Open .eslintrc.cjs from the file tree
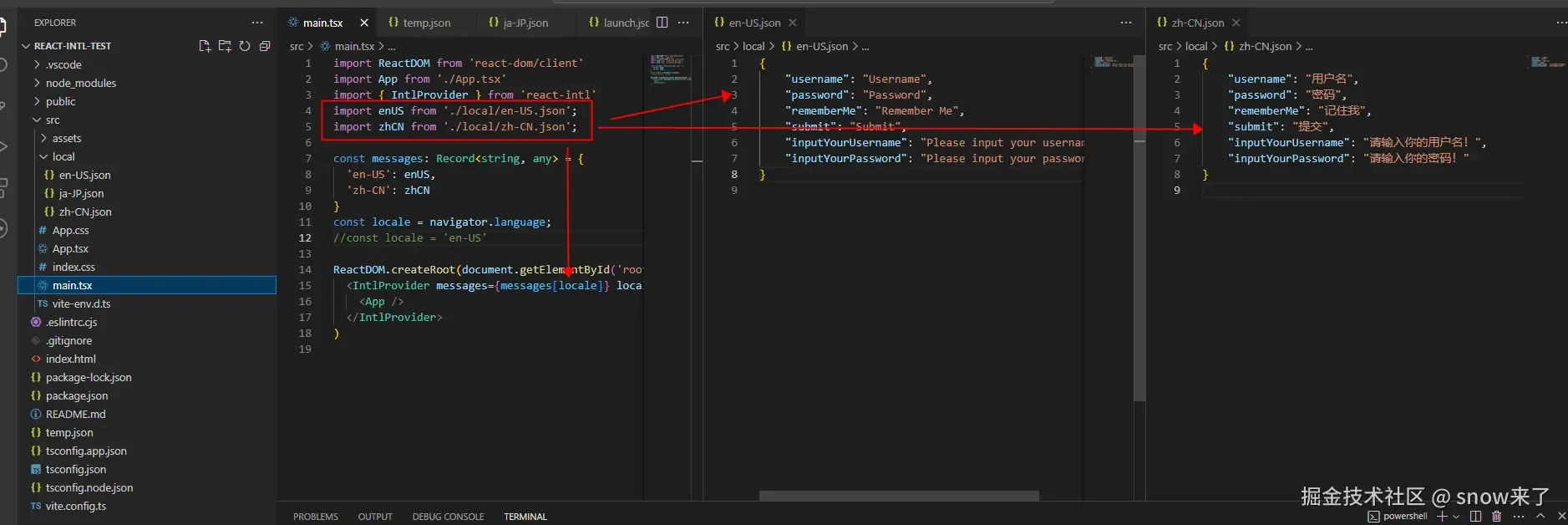The width and height of the screenshot is (1568, 525). tap(147, 322)
